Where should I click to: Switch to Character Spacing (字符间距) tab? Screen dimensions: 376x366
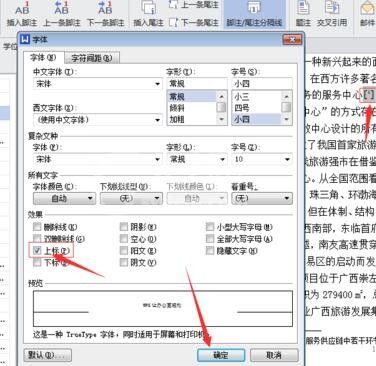tap(91, 58)
